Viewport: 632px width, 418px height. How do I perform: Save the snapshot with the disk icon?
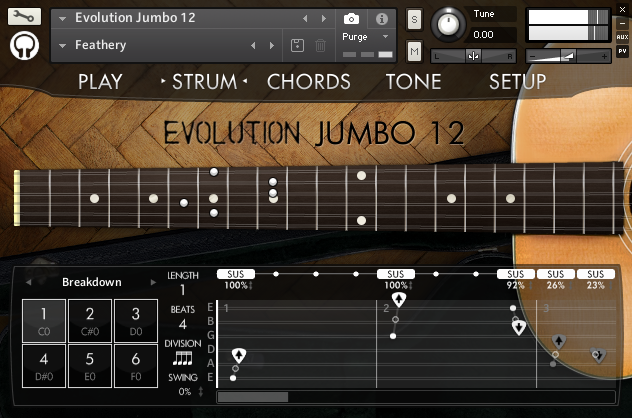point(297,45)
